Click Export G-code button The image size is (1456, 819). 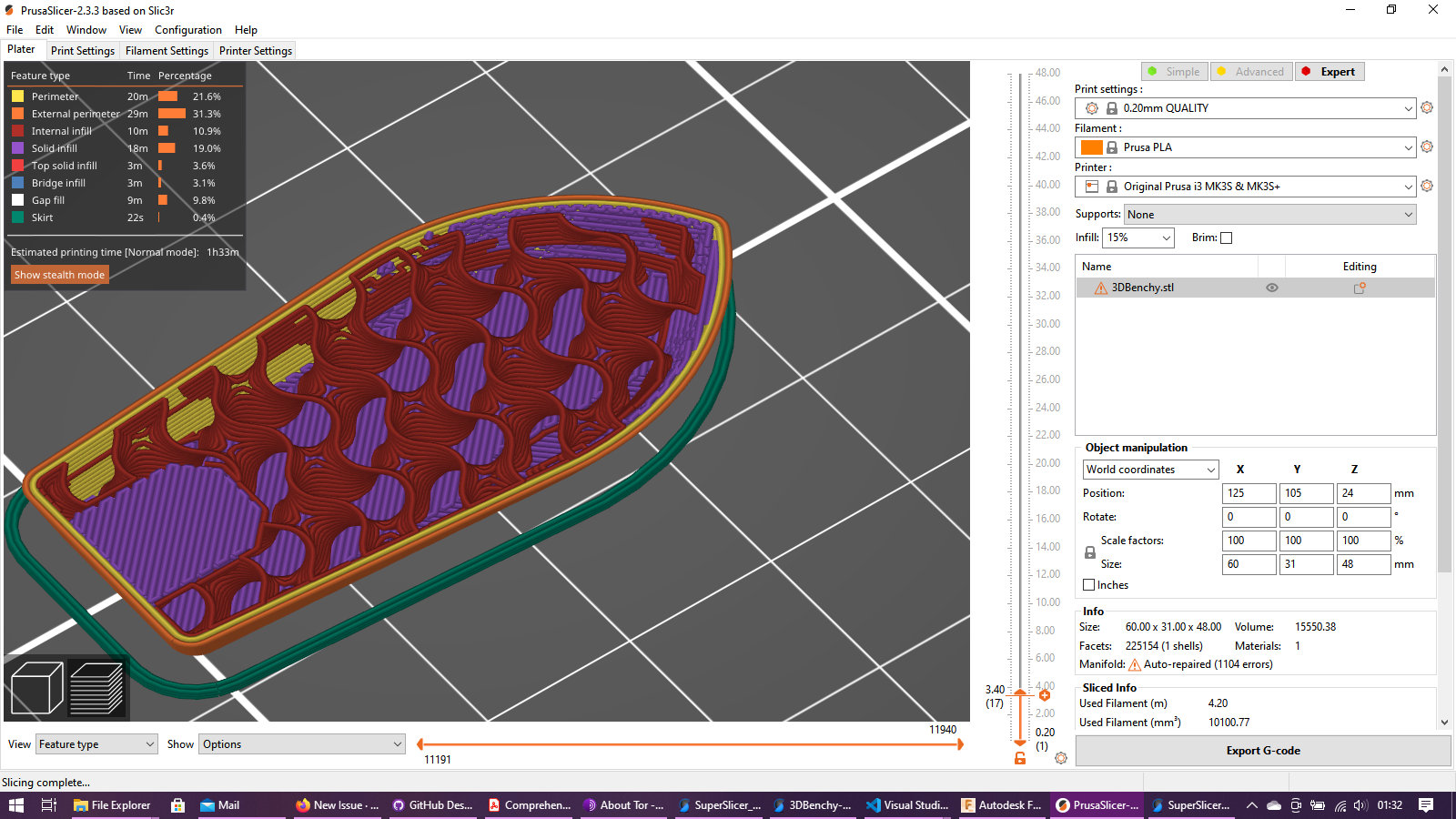pyautogui.click(x=1263, y=751)
